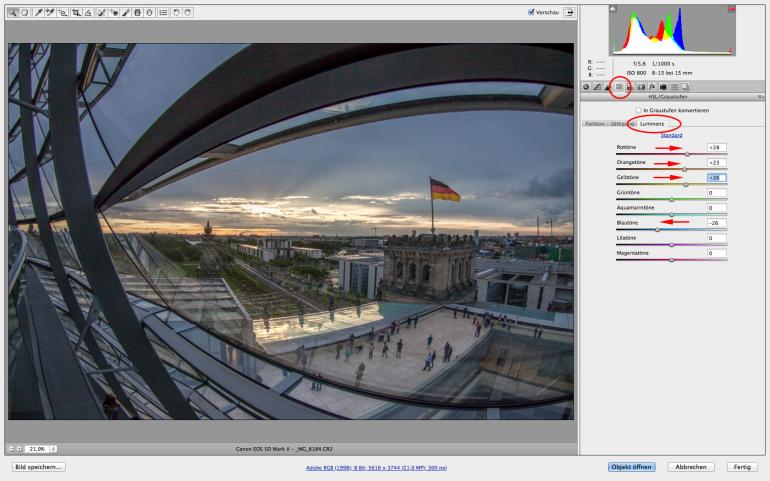
Task: Select the Zoom tool in the toolbar
Action: point(13,13)
